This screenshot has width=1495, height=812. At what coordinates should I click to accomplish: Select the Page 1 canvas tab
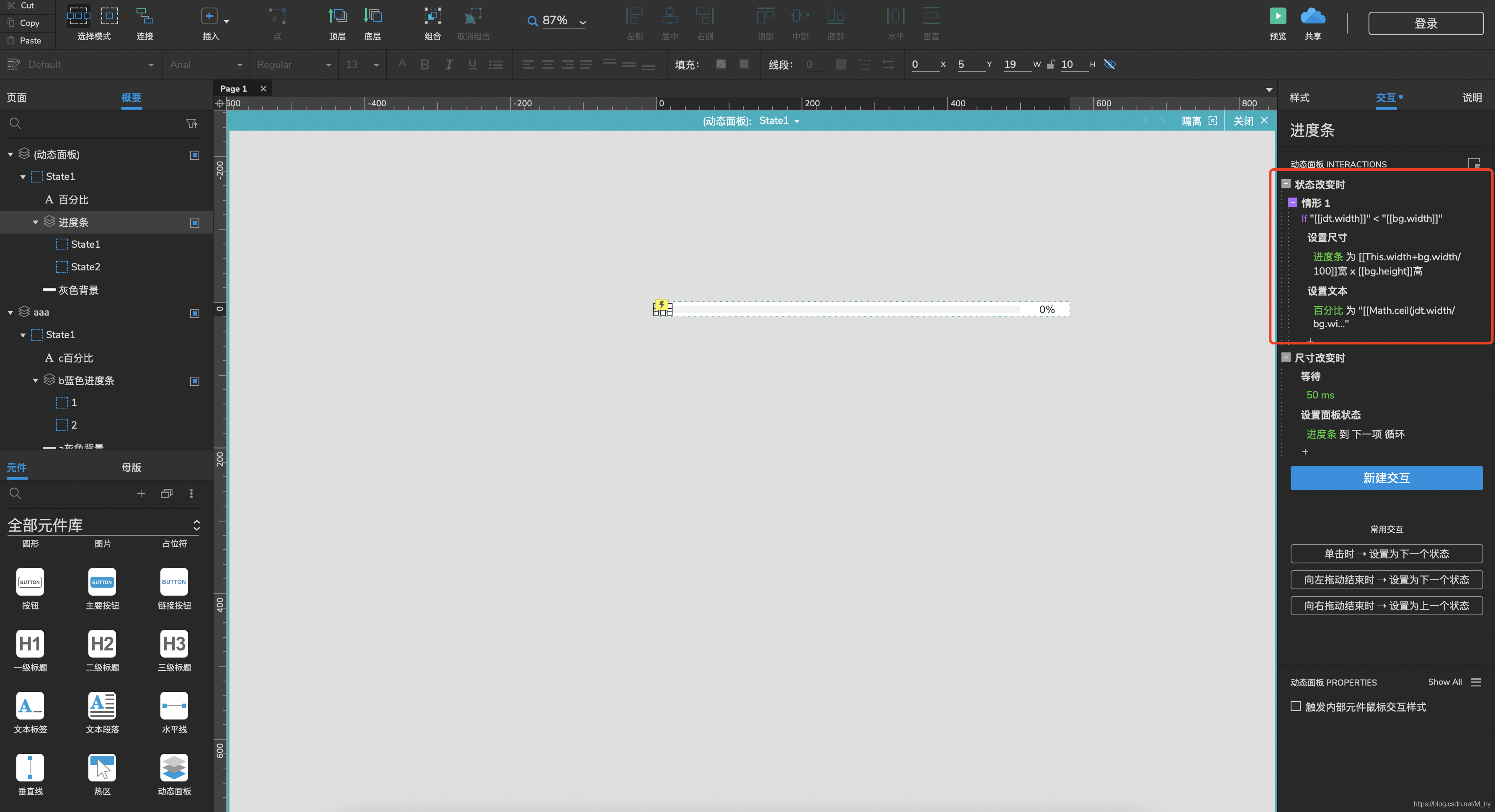(233, 89)
